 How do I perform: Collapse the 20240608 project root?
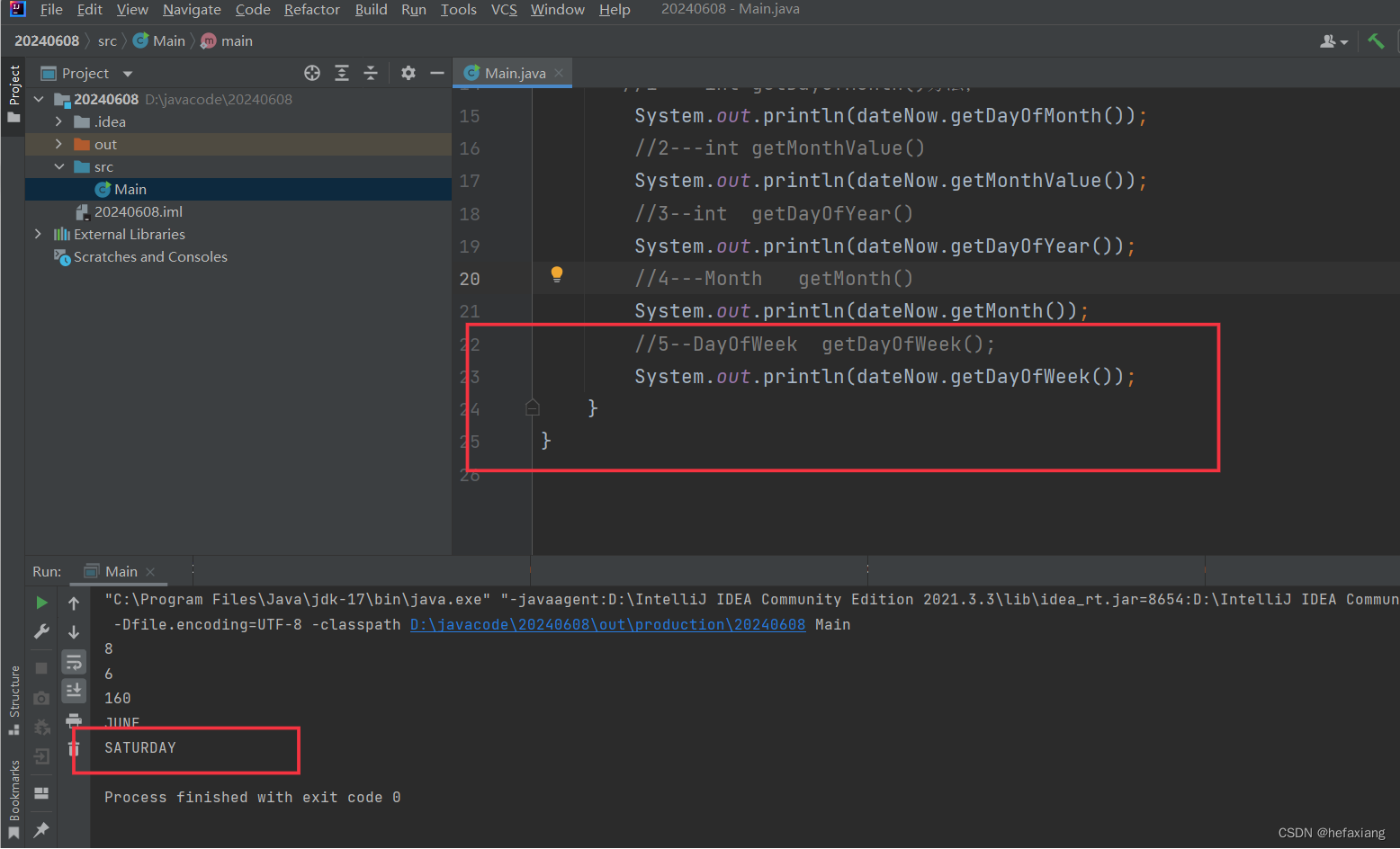click(x=39, y=99)
